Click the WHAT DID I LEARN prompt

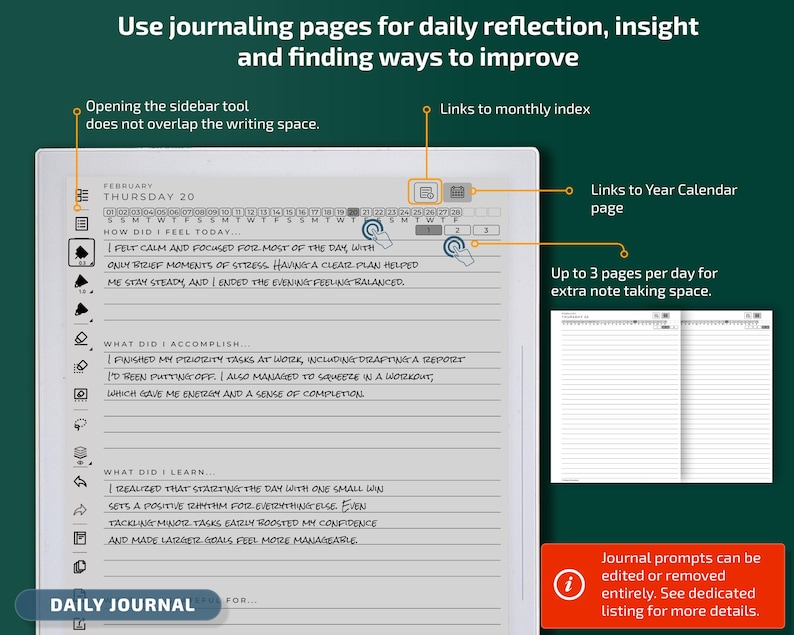pyautogui.click(x=160, y=472)
